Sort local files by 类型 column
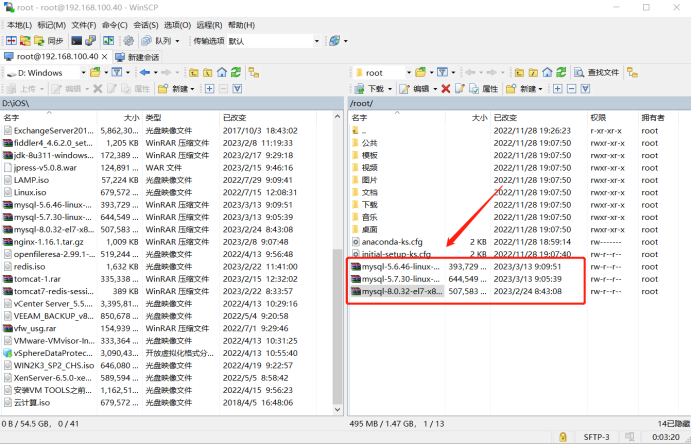This screenshot has width=692, height=444. (x=181, y=117)
